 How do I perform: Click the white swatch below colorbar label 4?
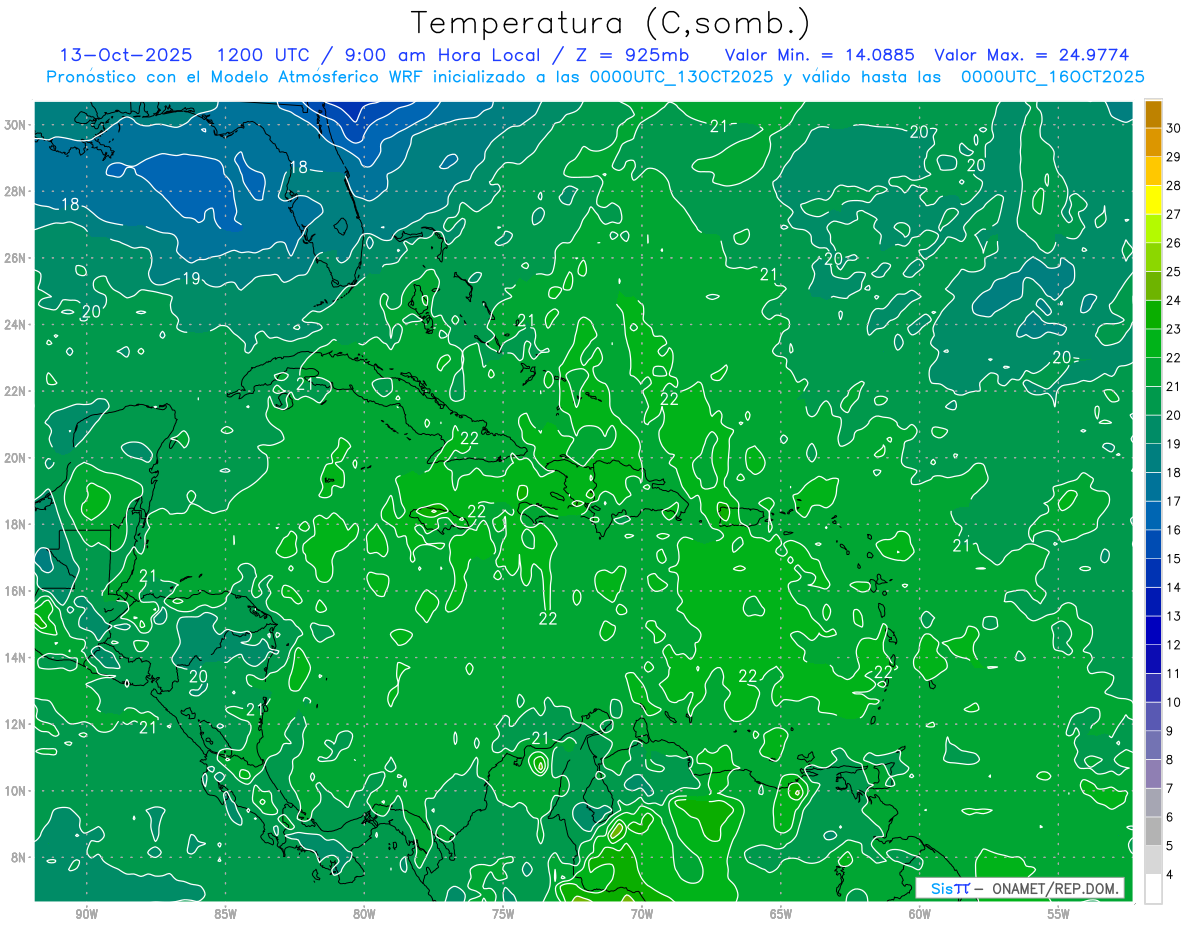coord(1153,889)
